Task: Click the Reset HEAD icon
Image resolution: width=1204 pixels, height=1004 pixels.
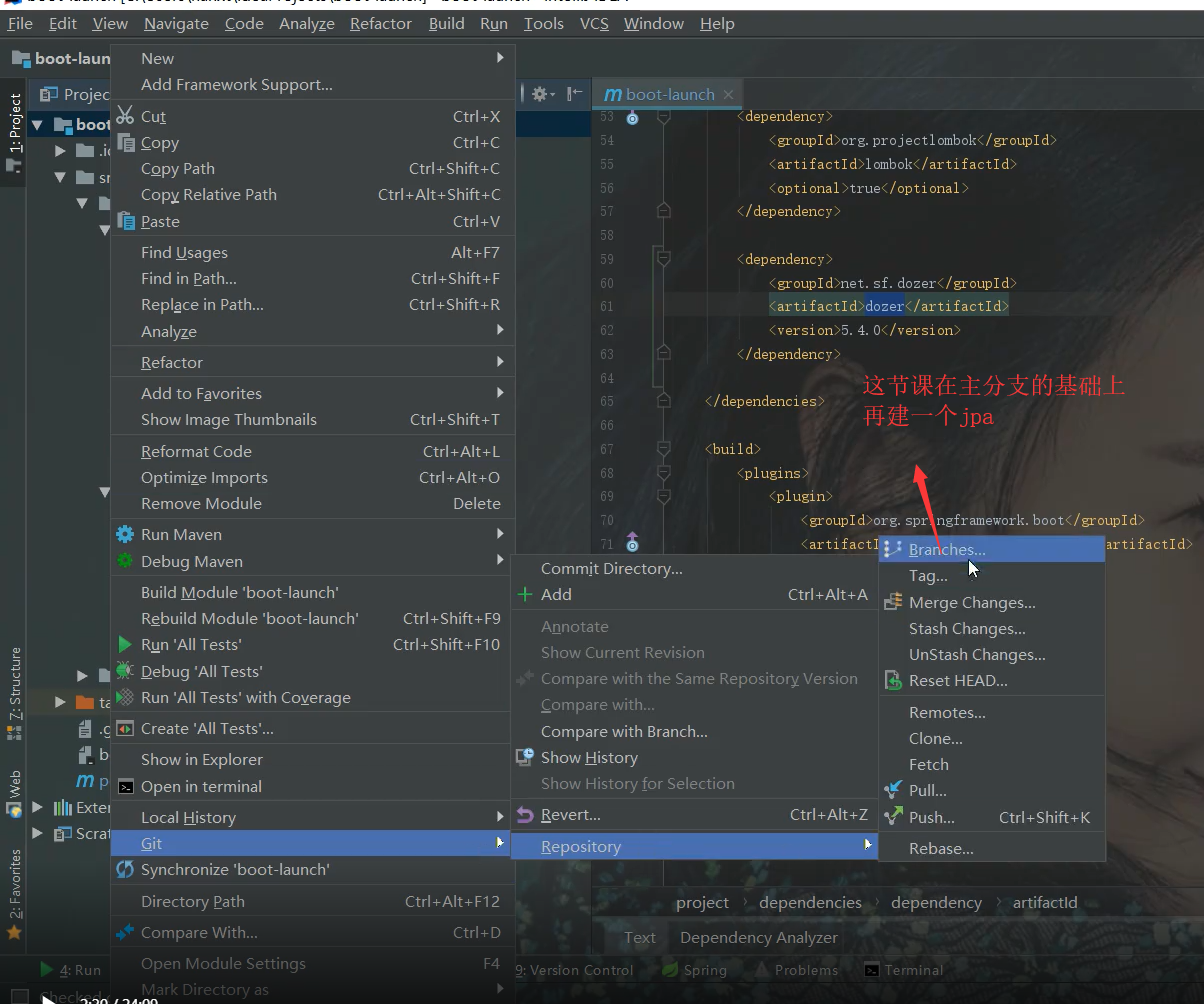Action: pos(893,680)
